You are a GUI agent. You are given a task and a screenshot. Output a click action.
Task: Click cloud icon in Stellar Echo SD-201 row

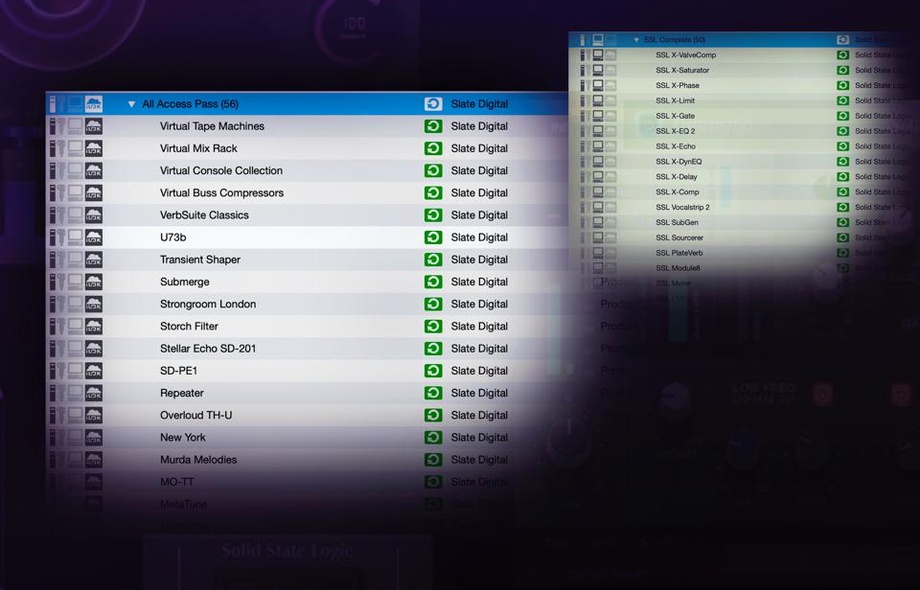[x=94, y=348]
